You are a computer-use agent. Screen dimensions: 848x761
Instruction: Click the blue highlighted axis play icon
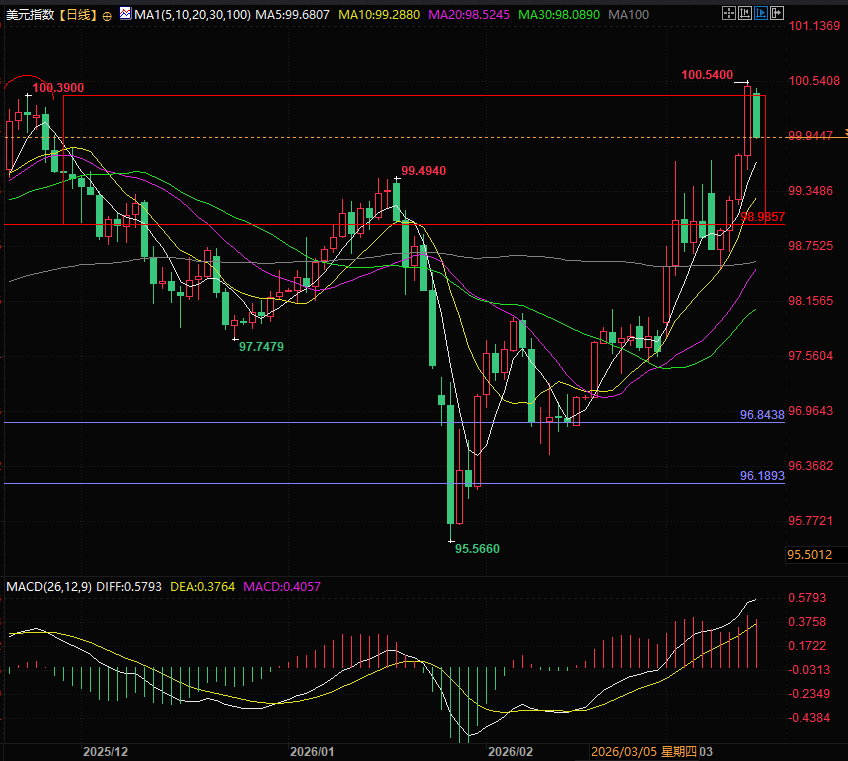[x=760, y=13]
